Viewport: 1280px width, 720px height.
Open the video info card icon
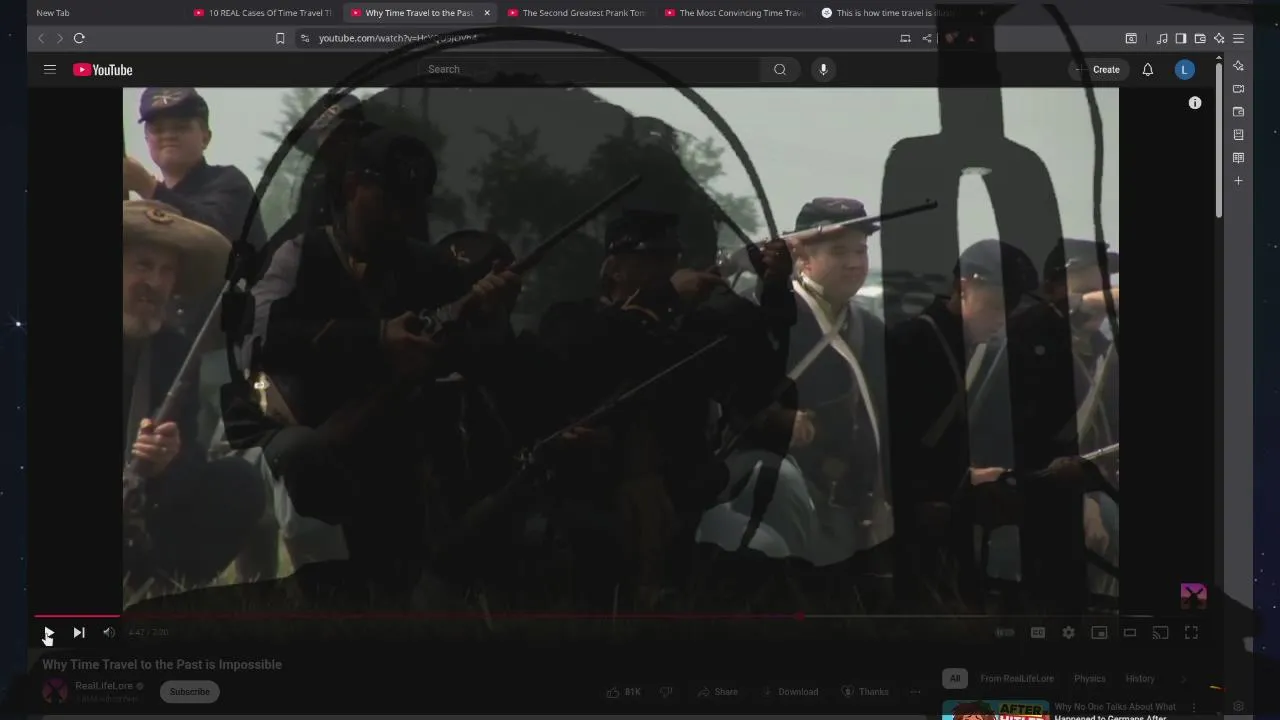pyautogui.click(x=1195, y=103)
